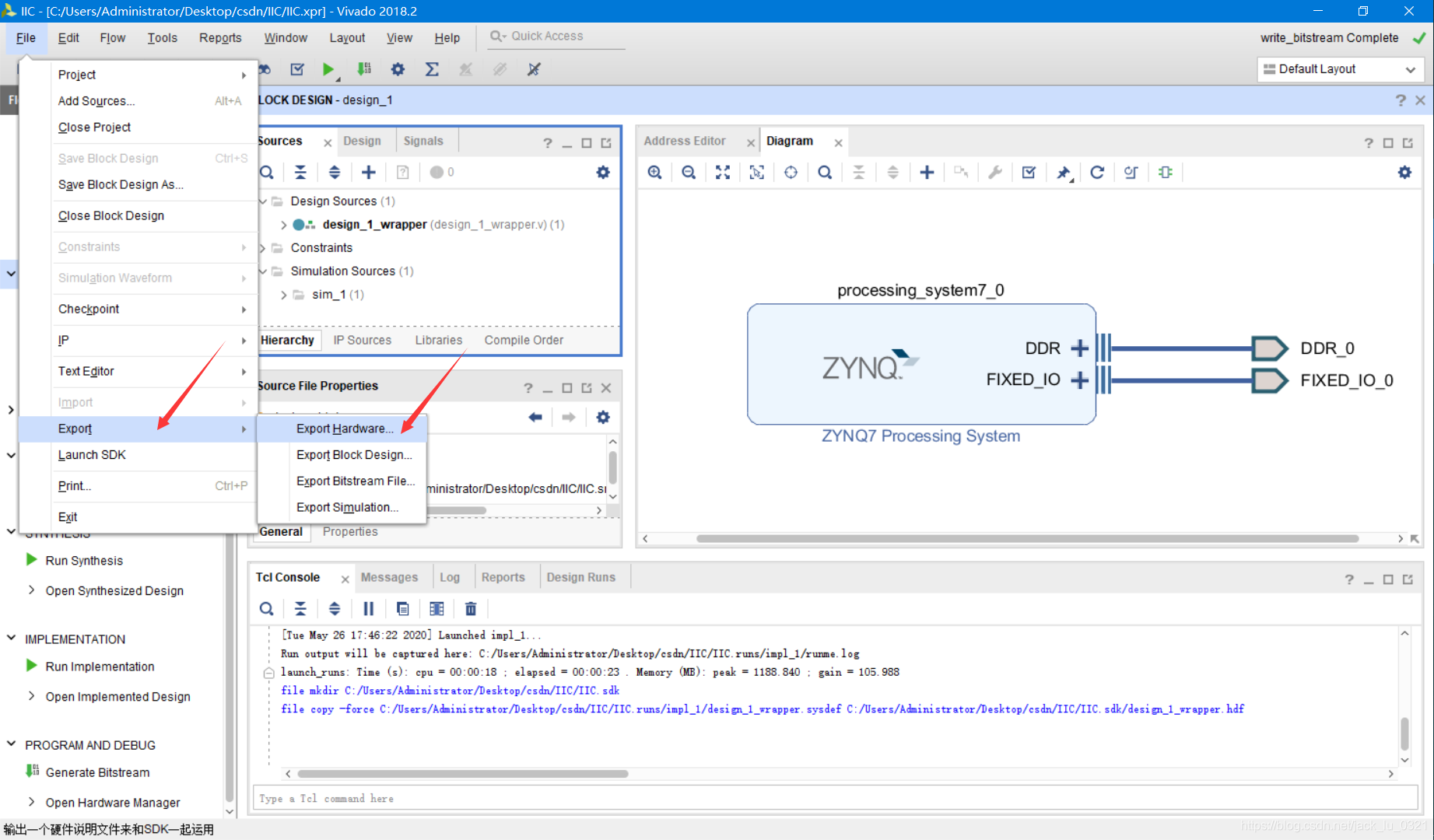Collapse PROGRAM AND DEBUG section
1434x840 pixels.
point(11,744)
